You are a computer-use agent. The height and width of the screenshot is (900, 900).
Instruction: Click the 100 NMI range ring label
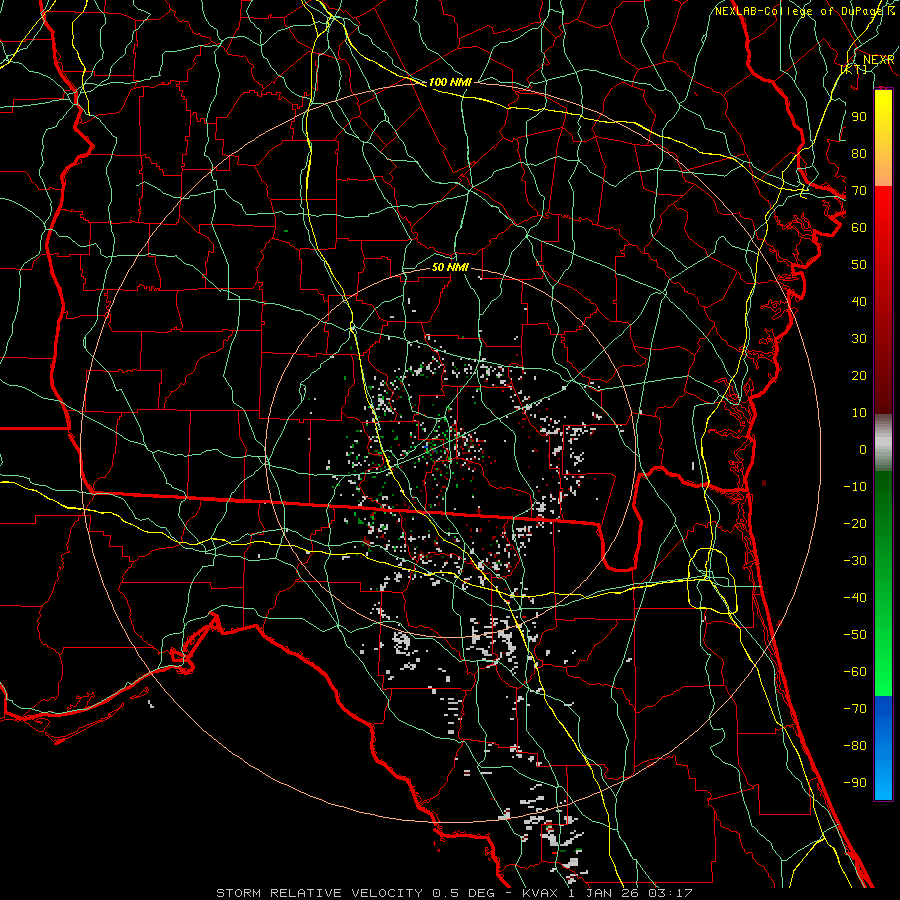click(450, 82)
